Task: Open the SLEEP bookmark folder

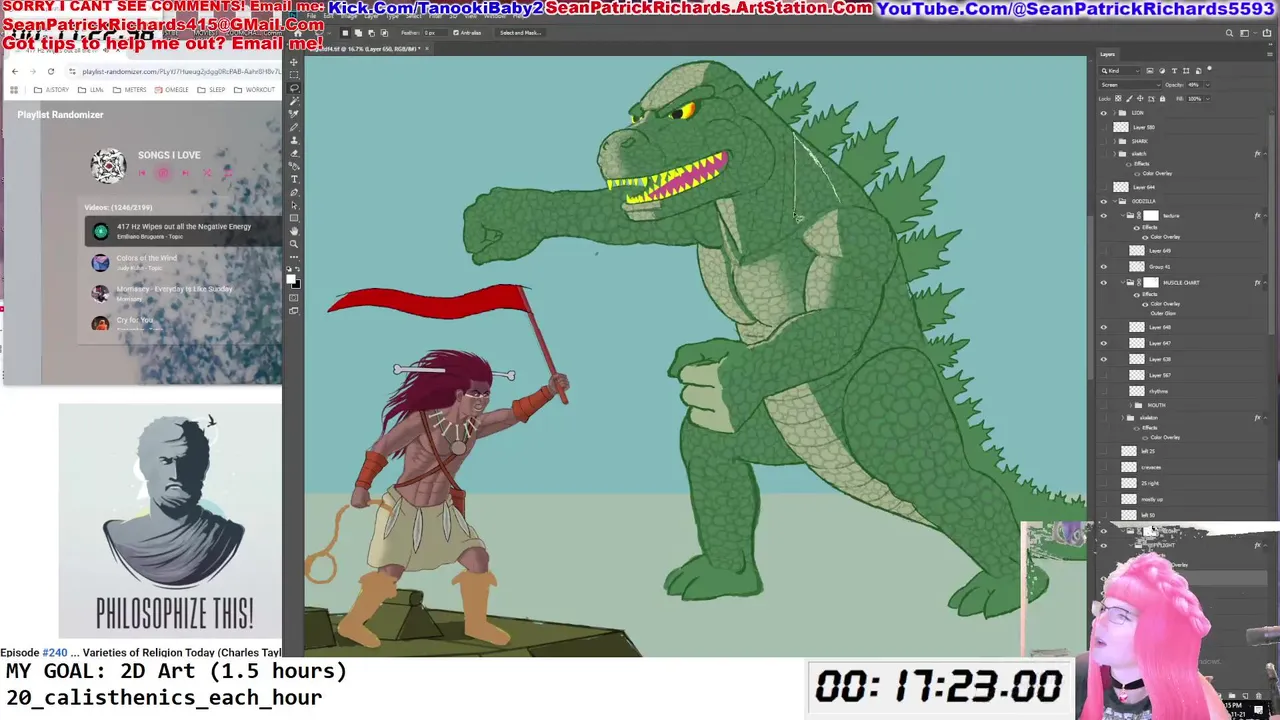Action: point(210,89)
